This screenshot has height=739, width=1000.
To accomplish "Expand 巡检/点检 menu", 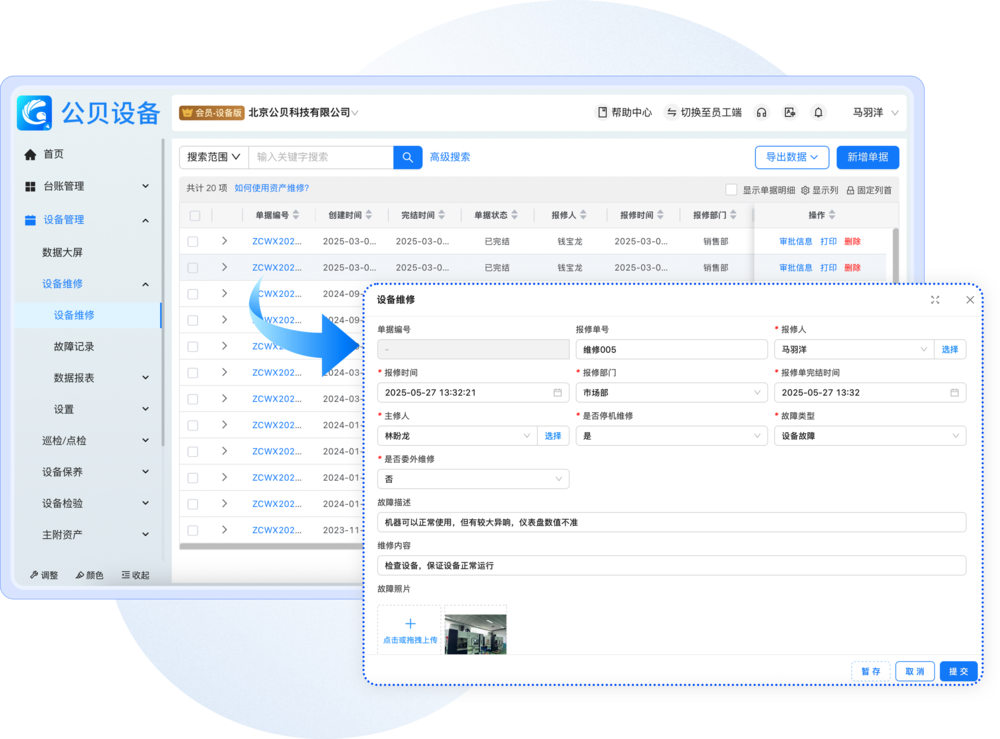I will (x=96, y=441).
